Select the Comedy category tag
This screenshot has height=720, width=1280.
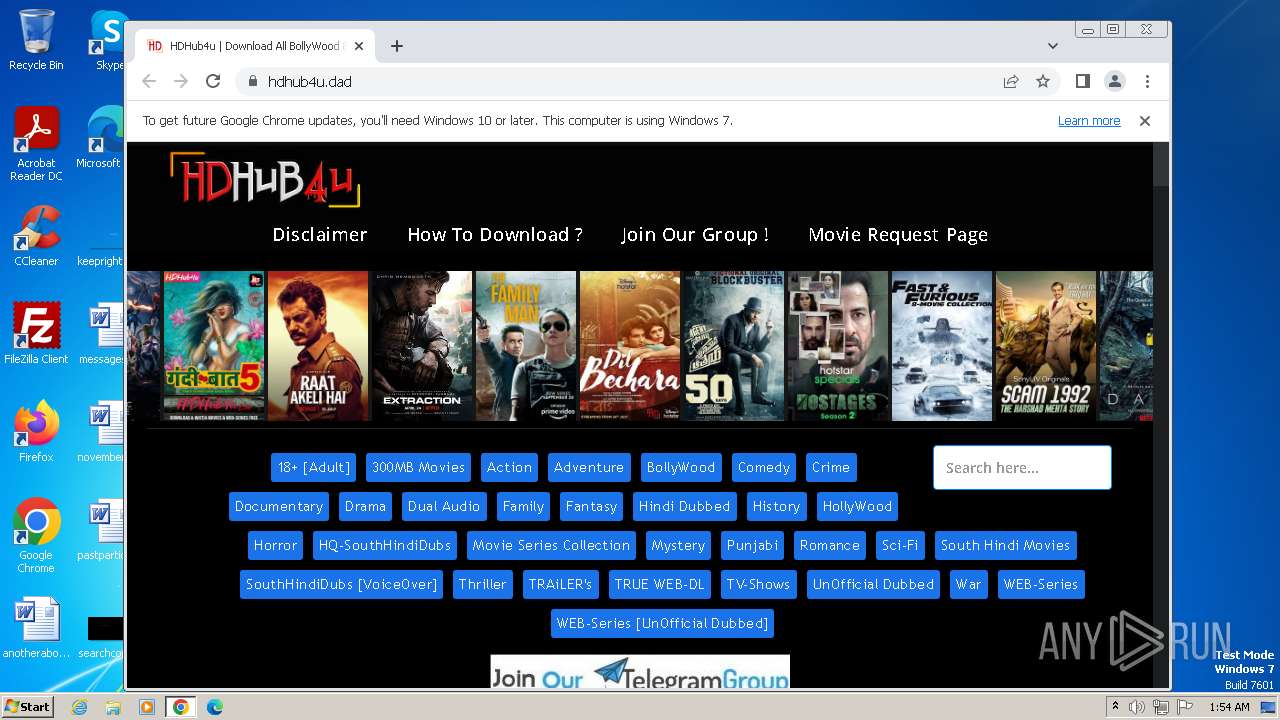[764, 467]
